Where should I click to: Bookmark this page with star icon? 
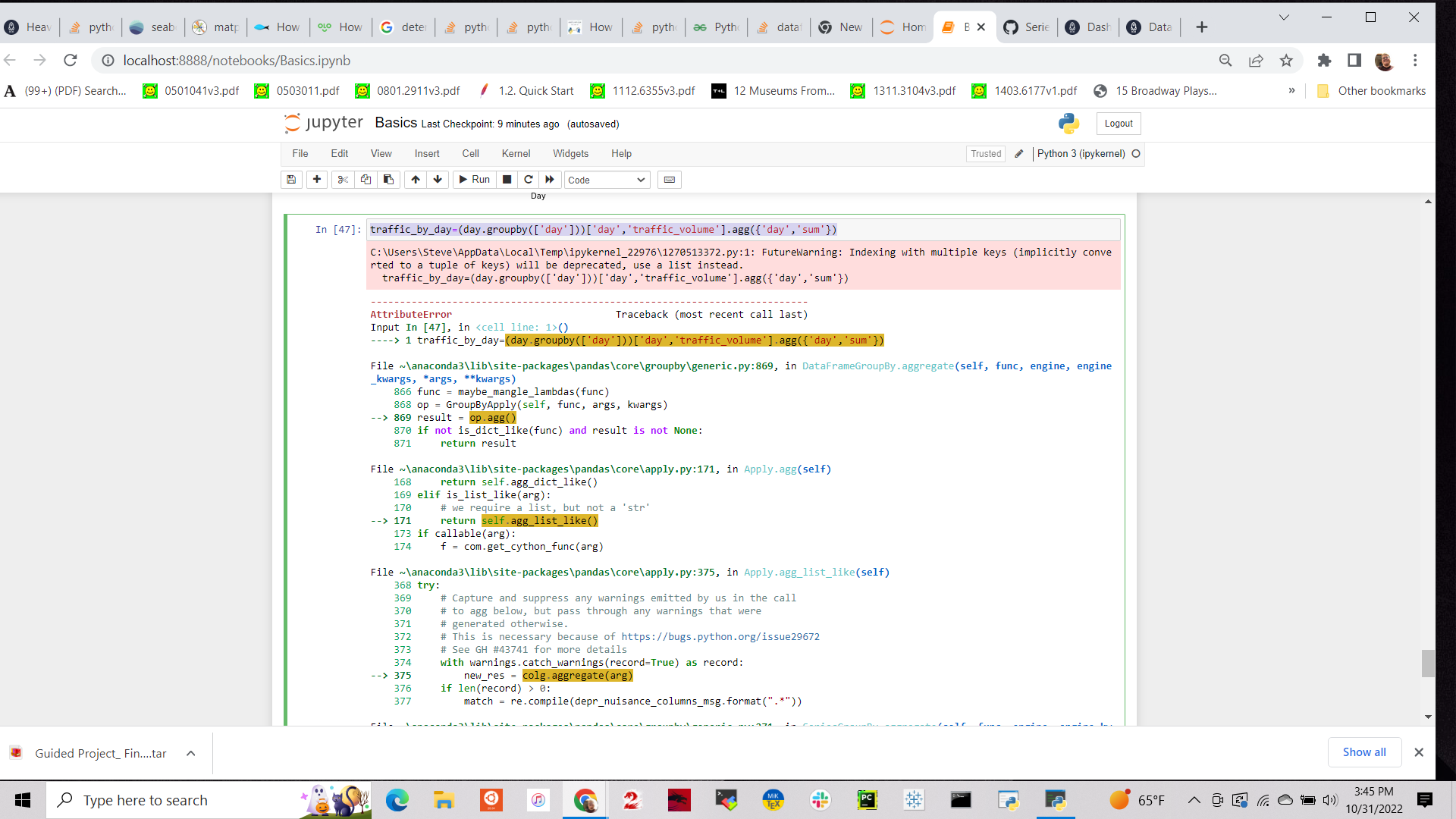click(1286, 61)
